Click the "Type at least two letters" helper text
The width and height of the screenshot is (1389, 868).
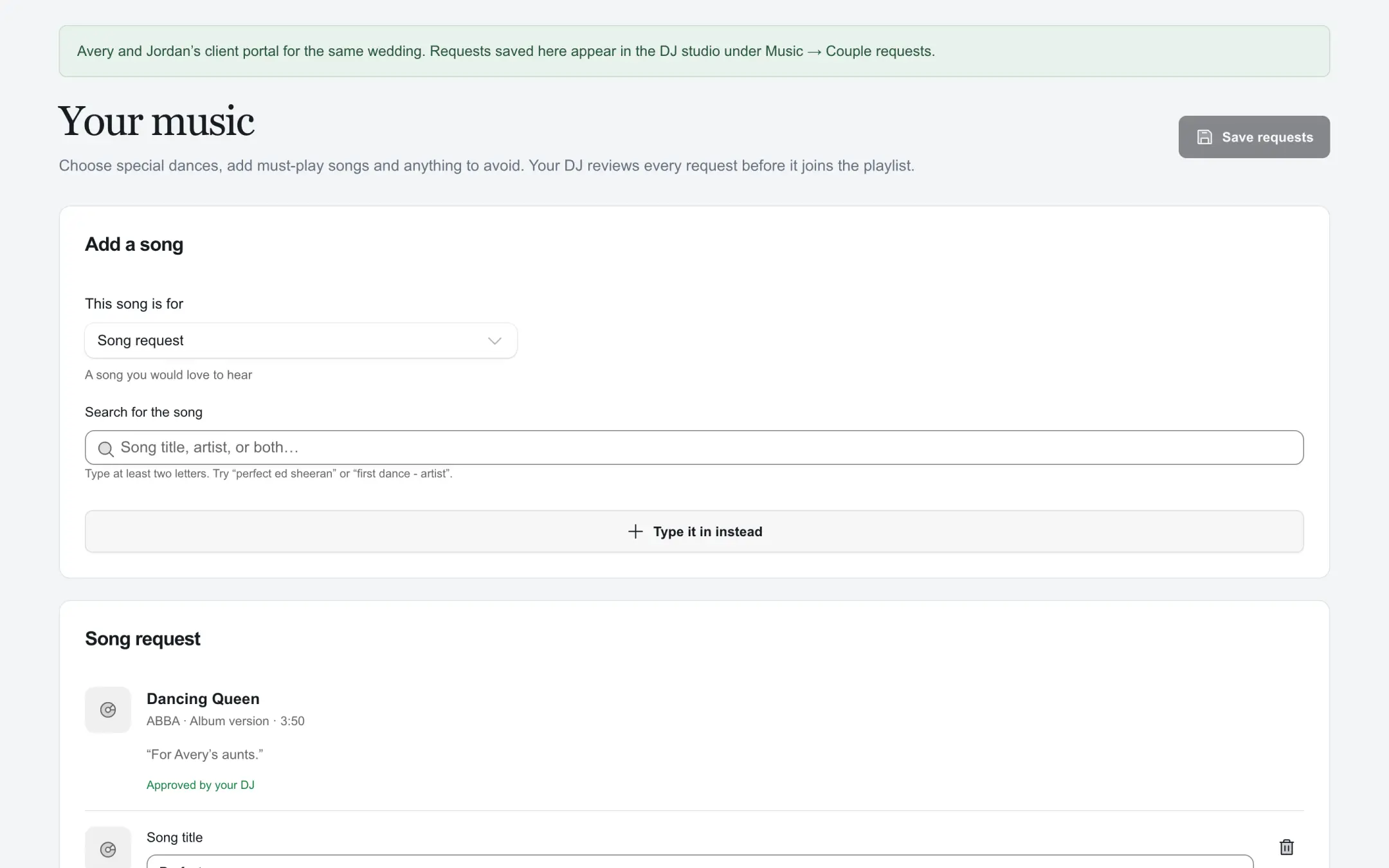269,474
